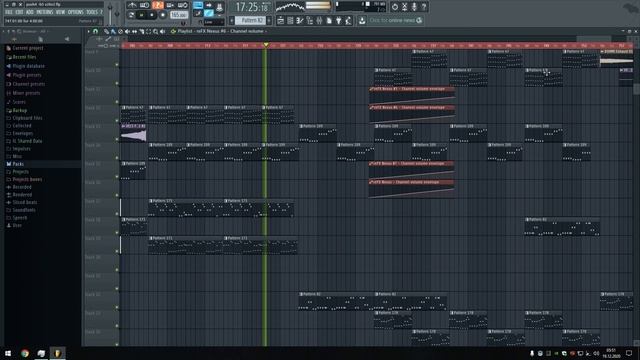This screenshot has width=640, height=360.
Task: Mute Track 12 with its green switch
Action: click(x=117, y=121)
